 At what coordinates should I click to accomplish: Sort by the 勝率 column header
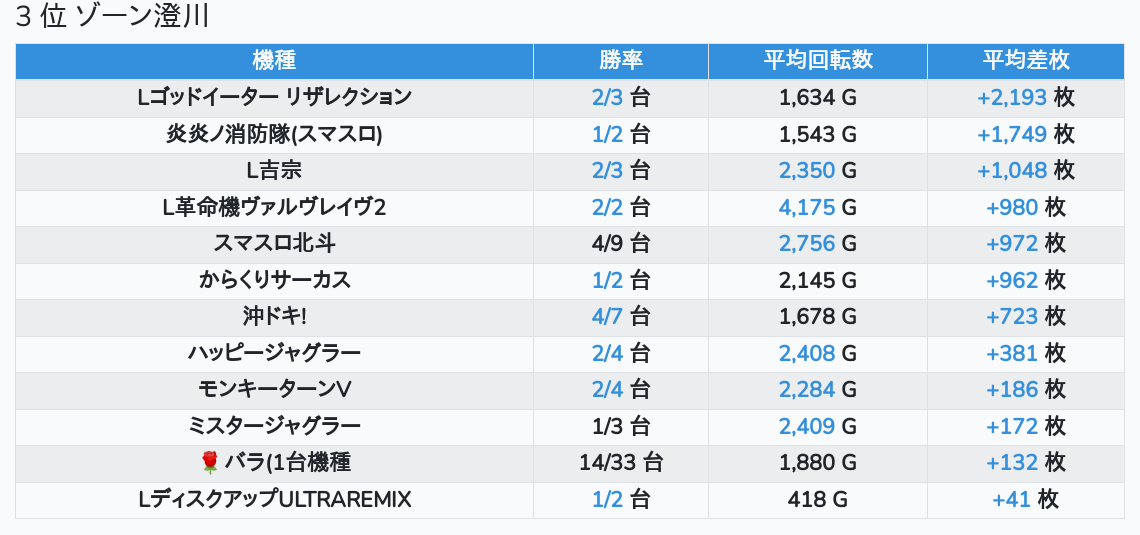(x=621, y=60)
